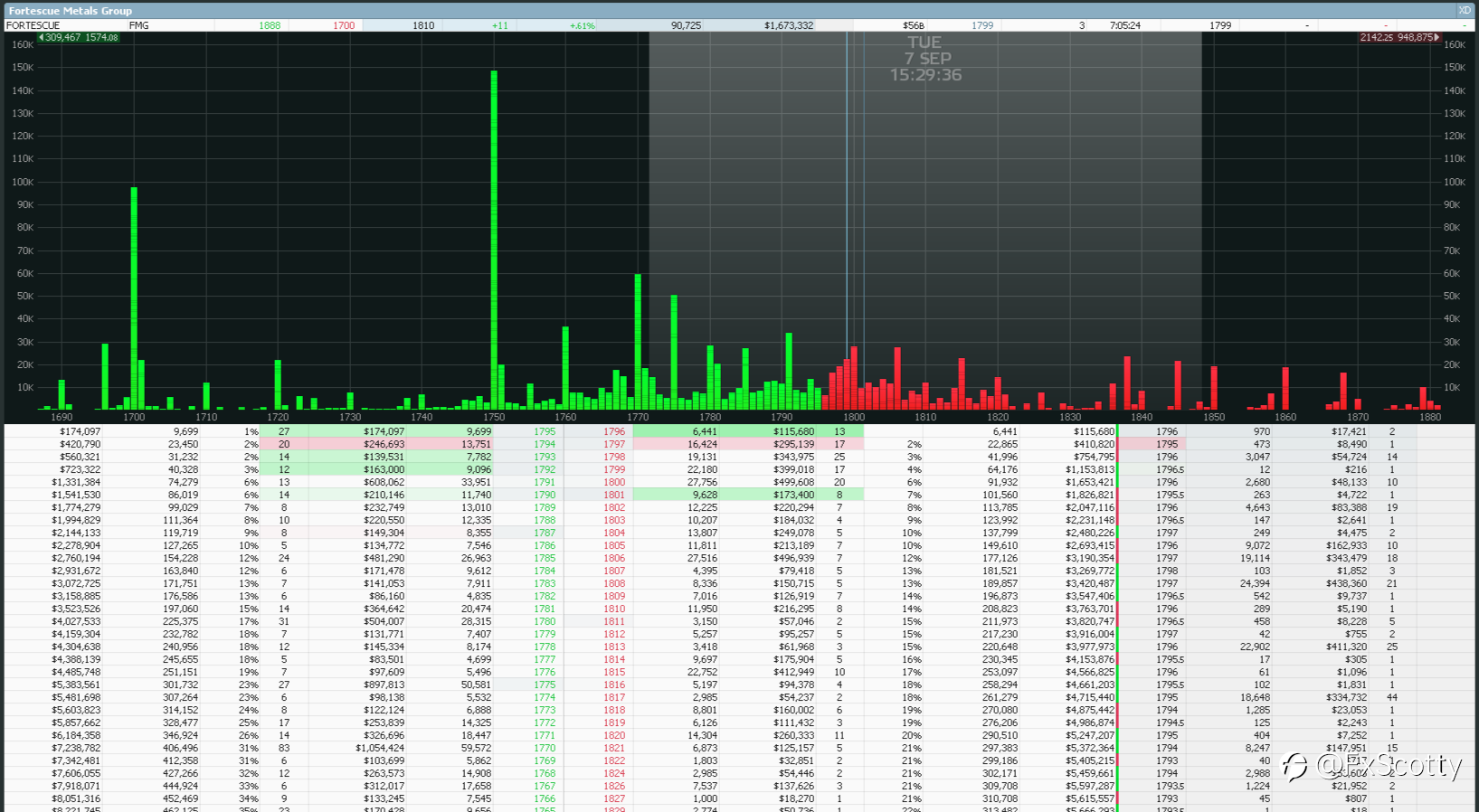
Task: Click the green 1888 value in the quote row
Action: (x=270, y=25)
